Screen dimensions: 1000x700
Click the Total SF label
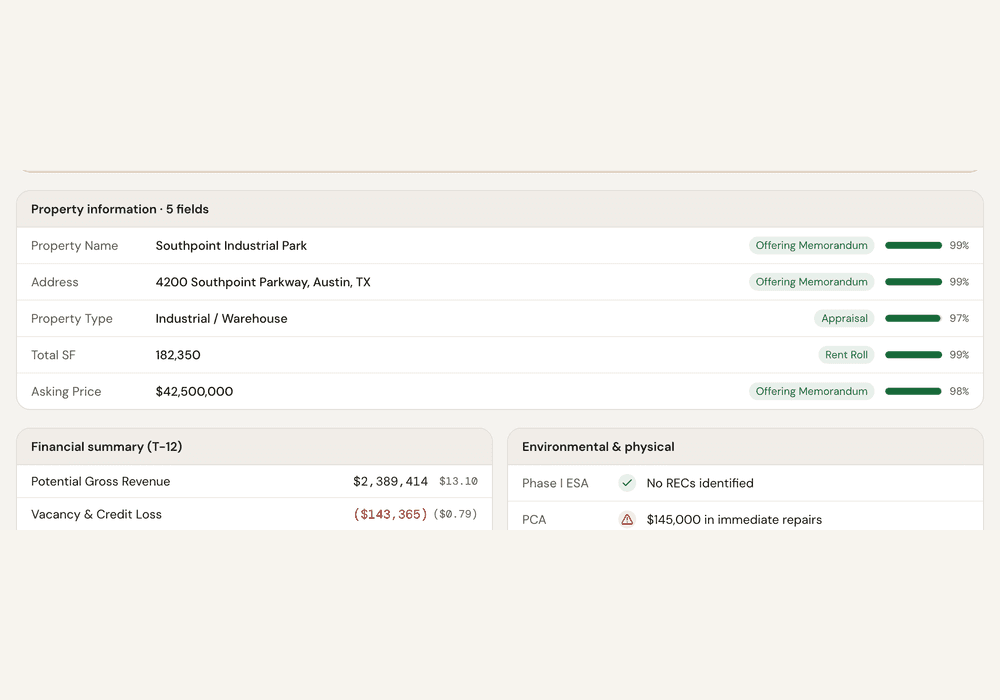click(53, 354)
